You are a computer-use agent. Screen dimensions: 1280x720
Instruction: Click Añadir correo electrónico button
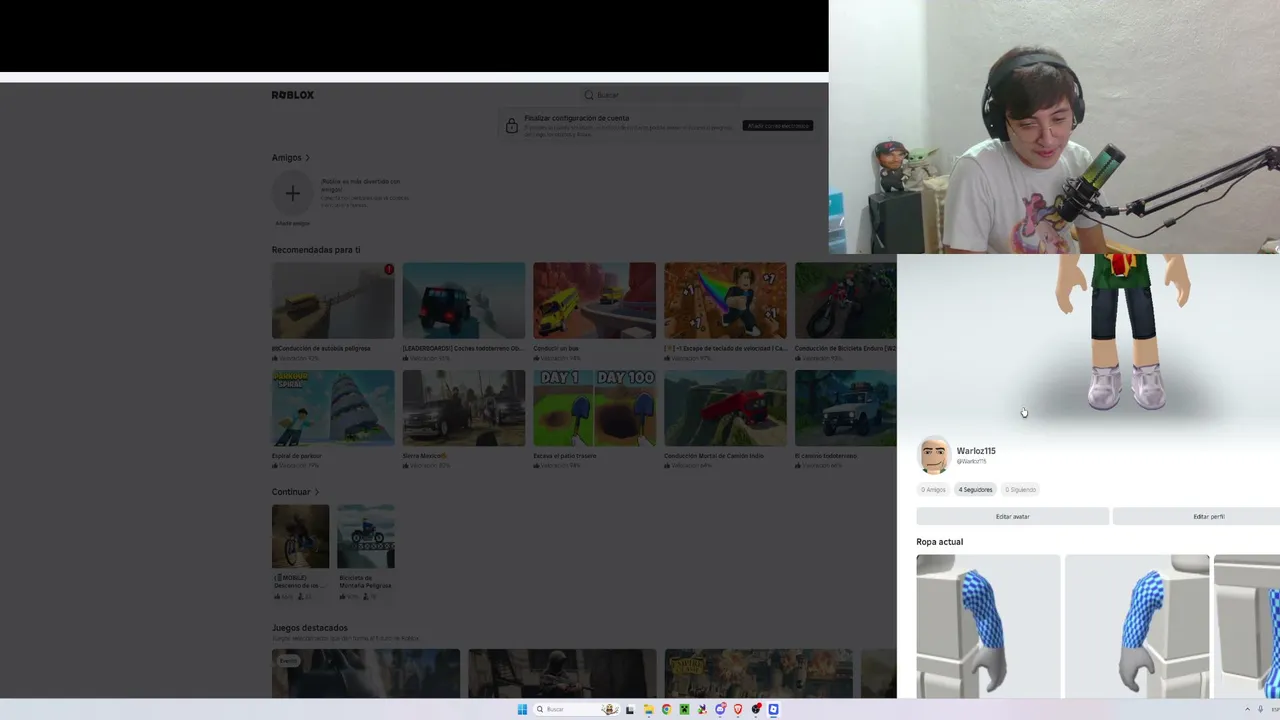click(777, 126)
